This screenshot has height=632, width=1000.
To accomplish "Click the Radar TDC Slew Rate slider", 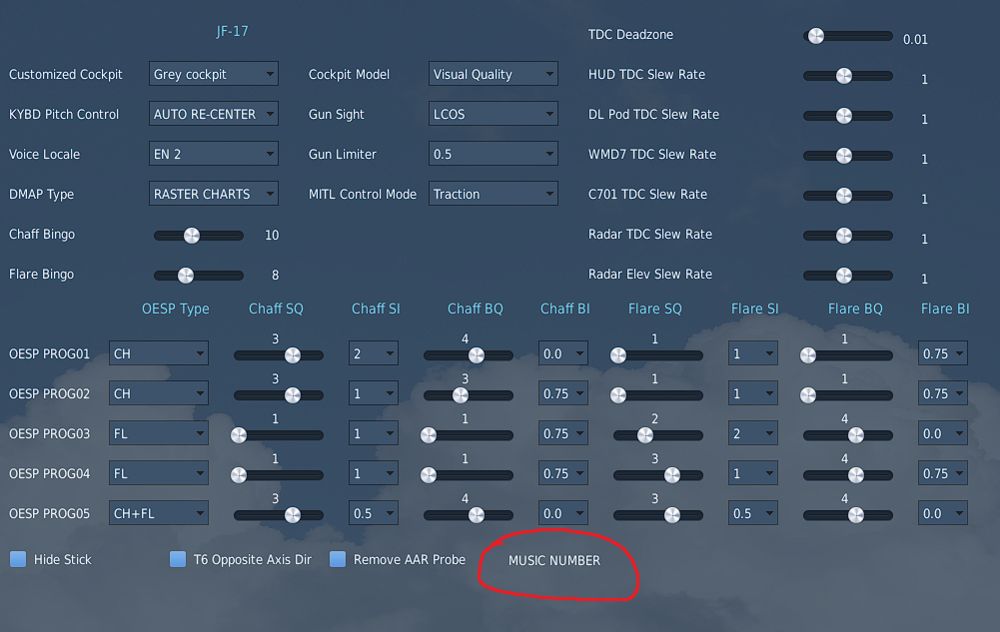I will pos(848,235).
